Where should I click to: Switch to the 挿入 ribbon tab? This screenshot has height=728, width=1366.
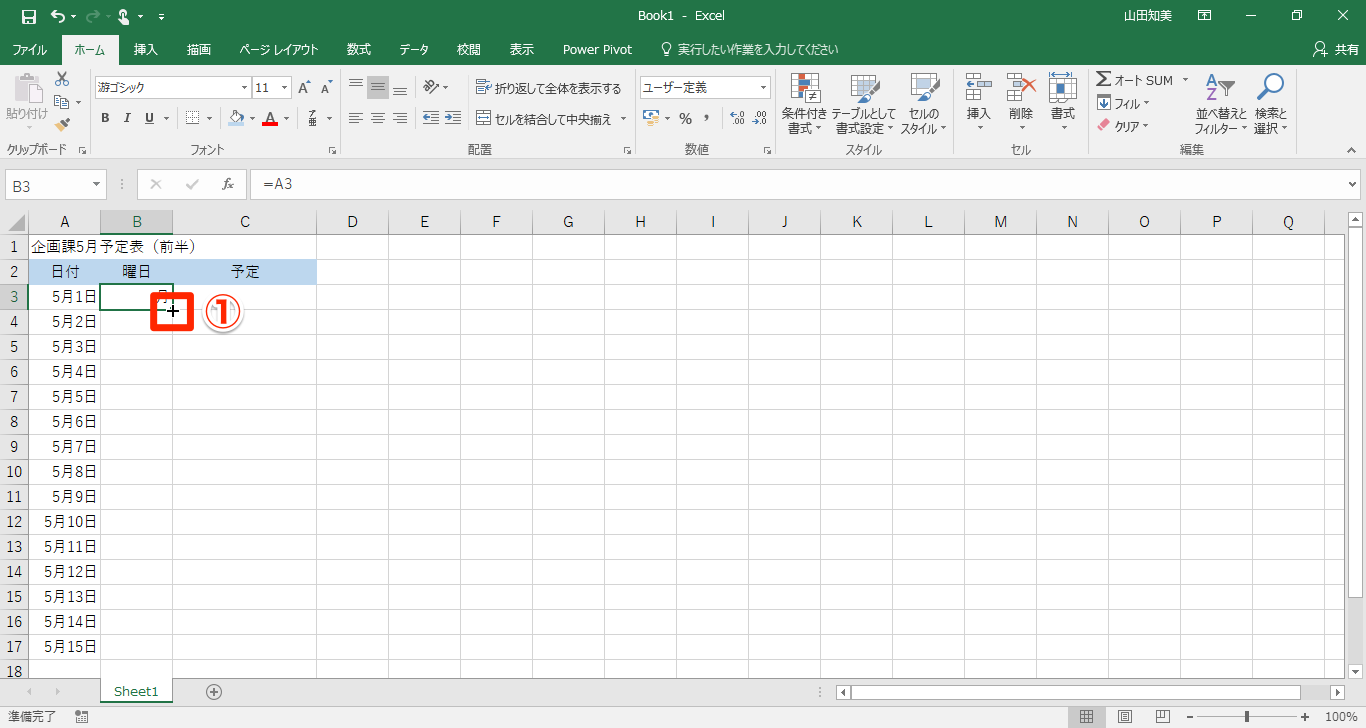coord(146,49)
